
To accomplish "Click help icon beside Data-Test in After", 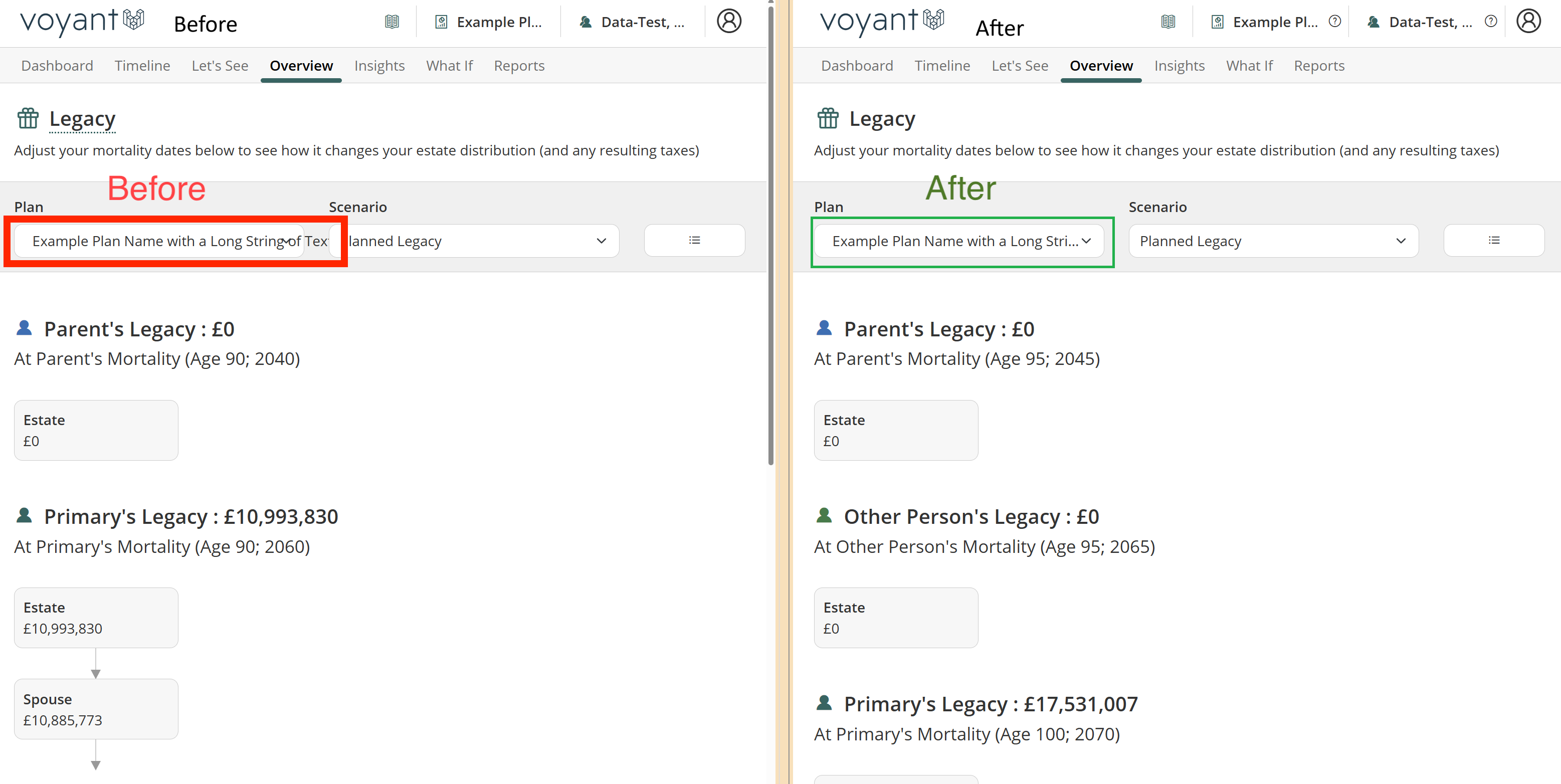I will tap(1491, 22).
